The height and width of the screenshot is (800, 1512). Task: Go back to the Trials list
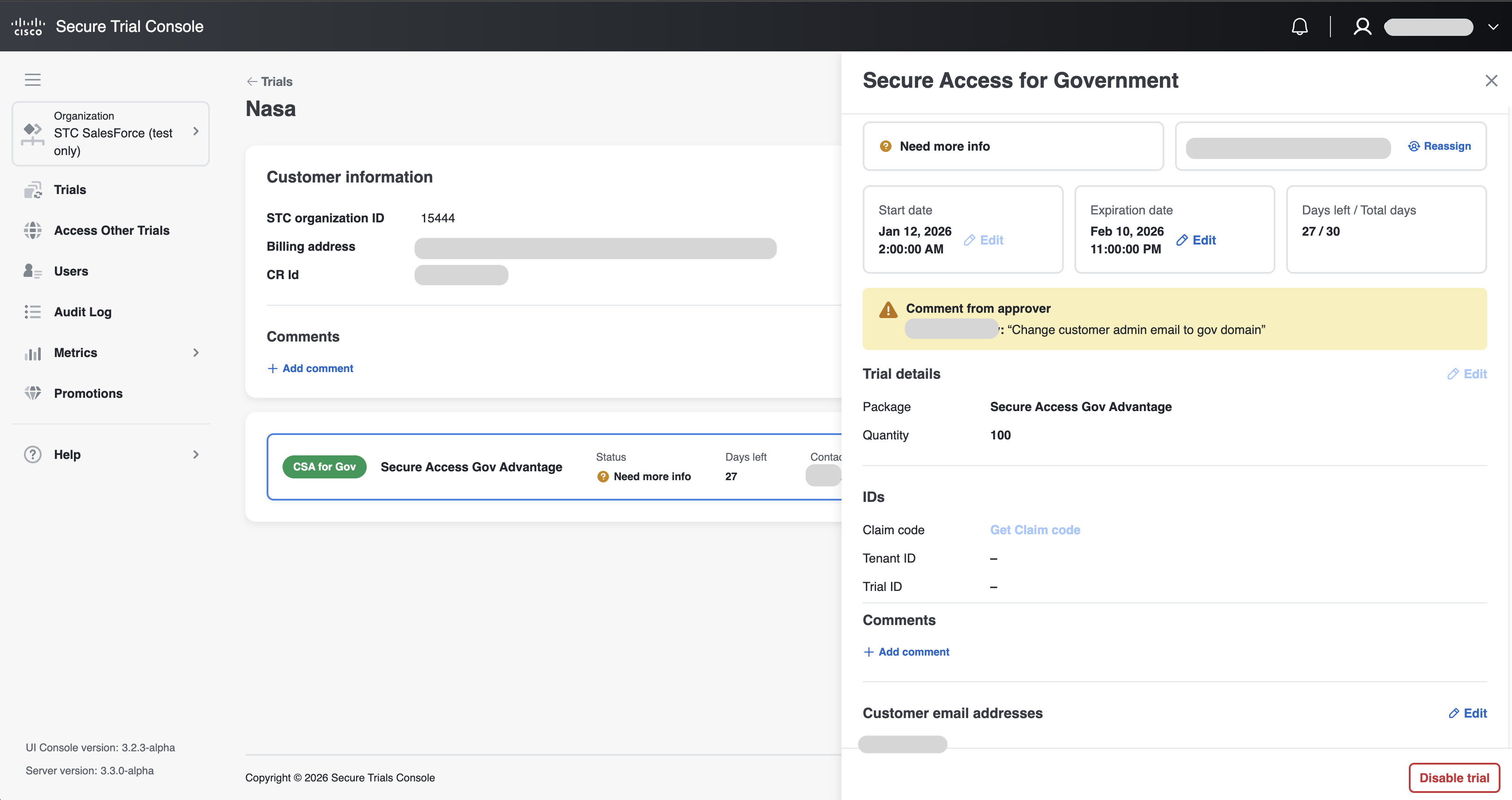(x=269, y=82)
